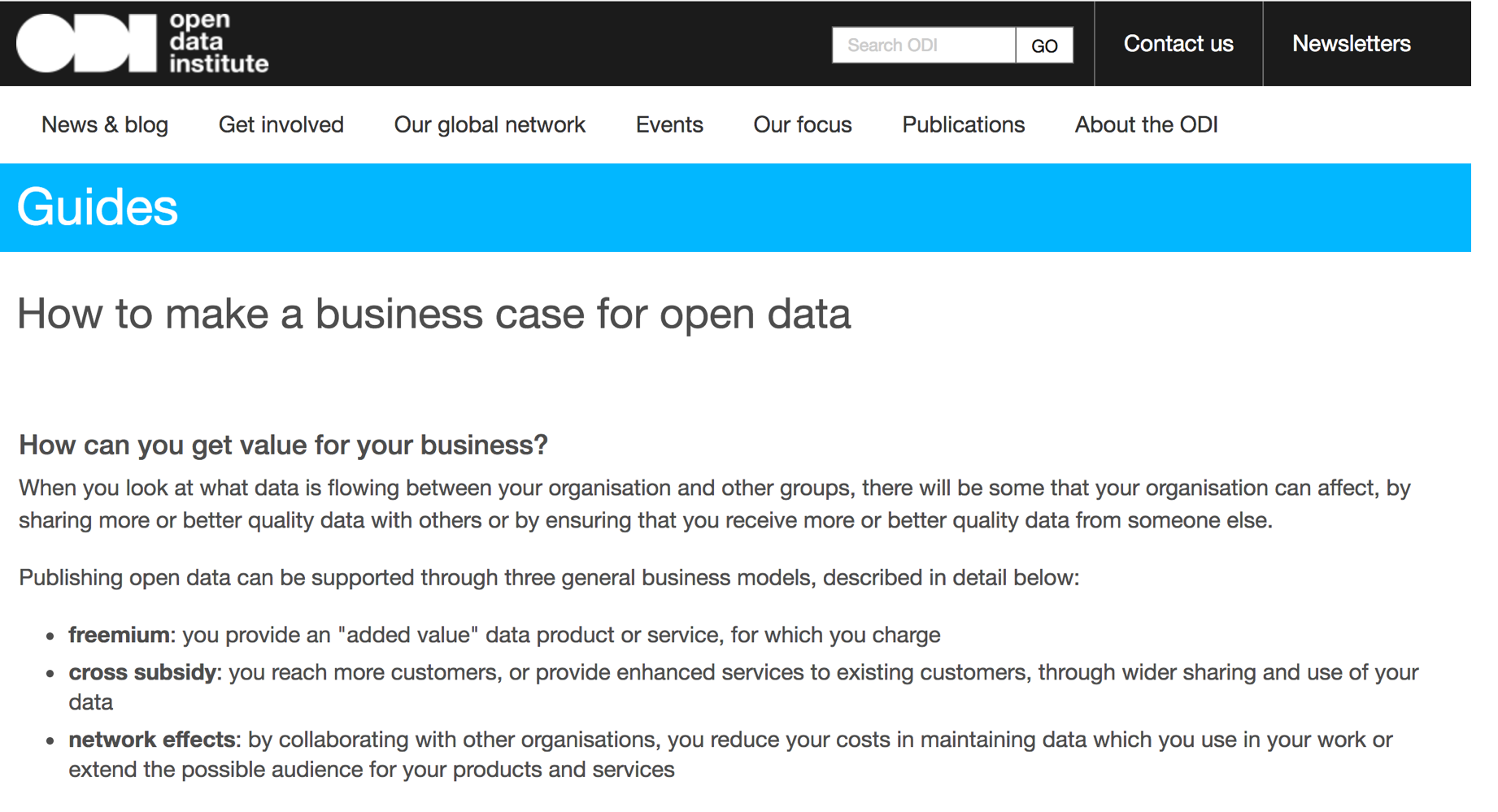Click the bold "freemium" term

119,635
